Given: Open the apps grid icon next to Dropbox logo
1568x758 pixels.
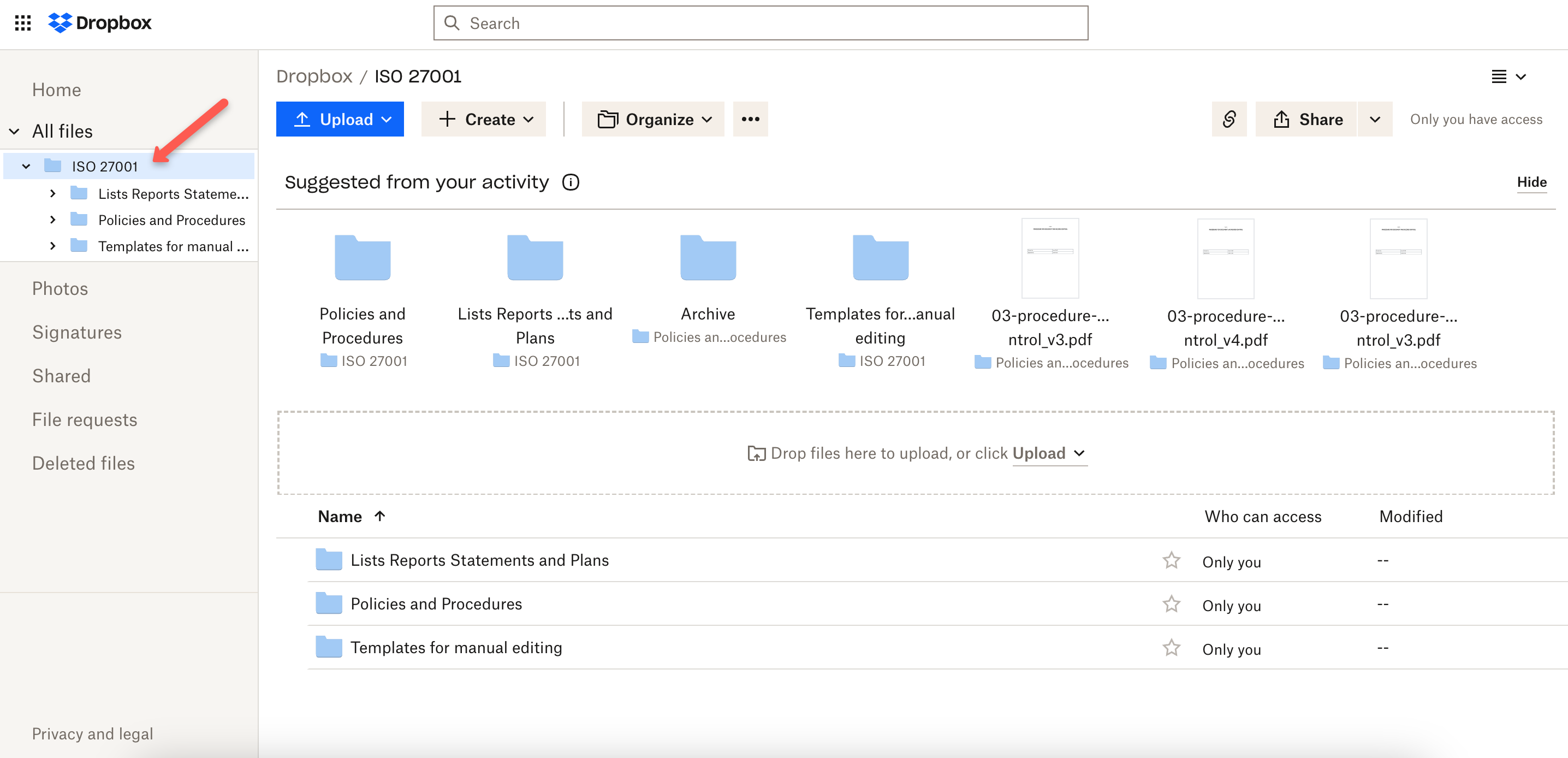Looking at the screenshot, I should 22,23.
